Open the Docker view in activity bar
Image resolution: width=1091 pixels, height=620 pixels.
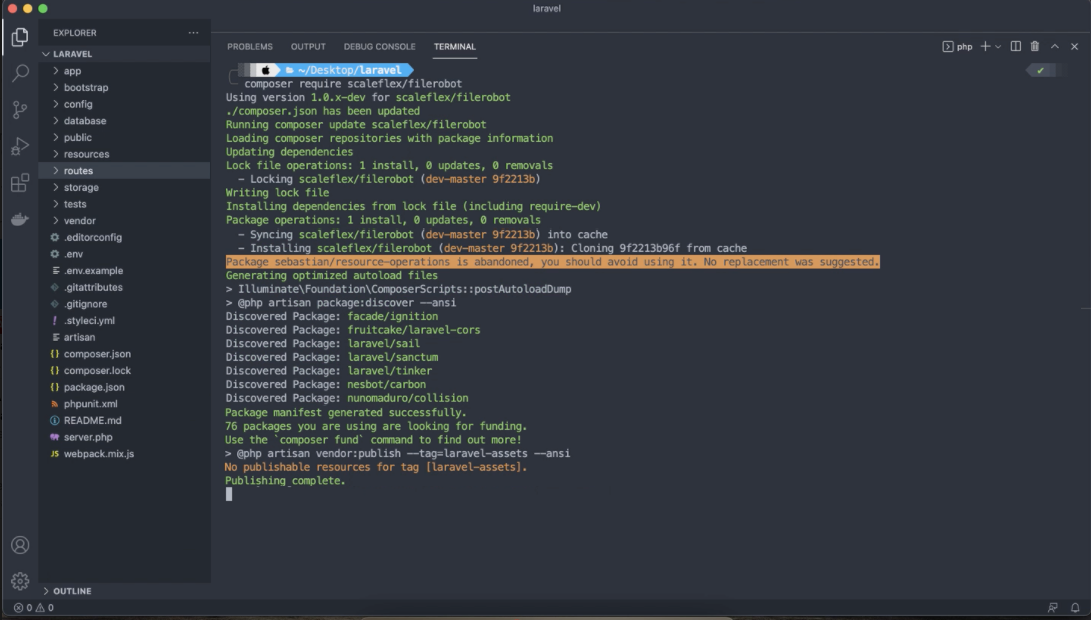[20, 219]
